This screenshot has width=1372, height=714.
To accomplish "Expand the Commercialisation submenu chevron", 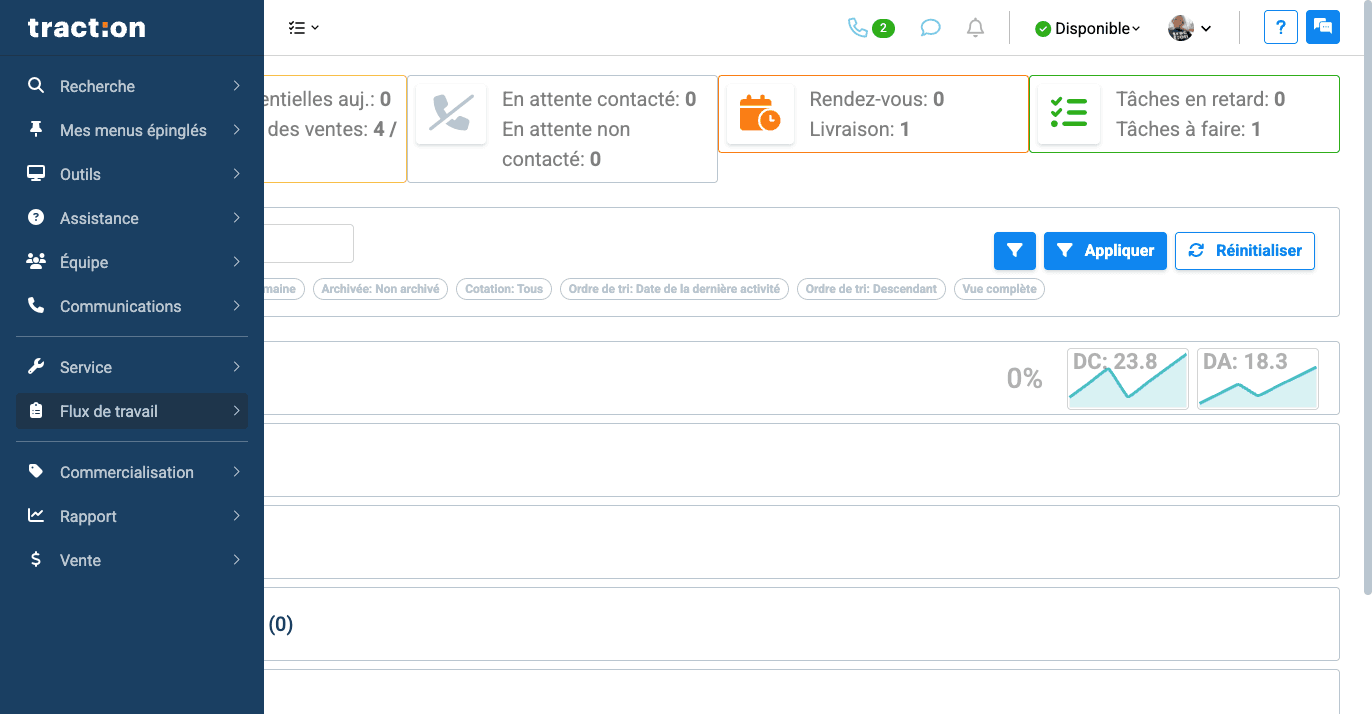I will click(x=237, y=472).
